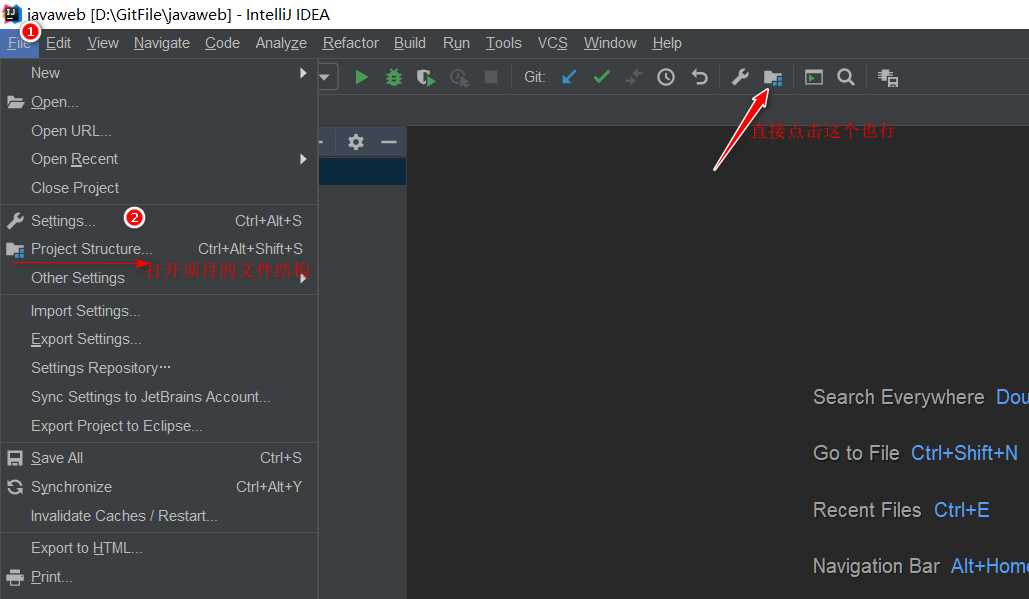Click Git Update Project blue arrow
1029x599 pixels.
tap(569, 77)
